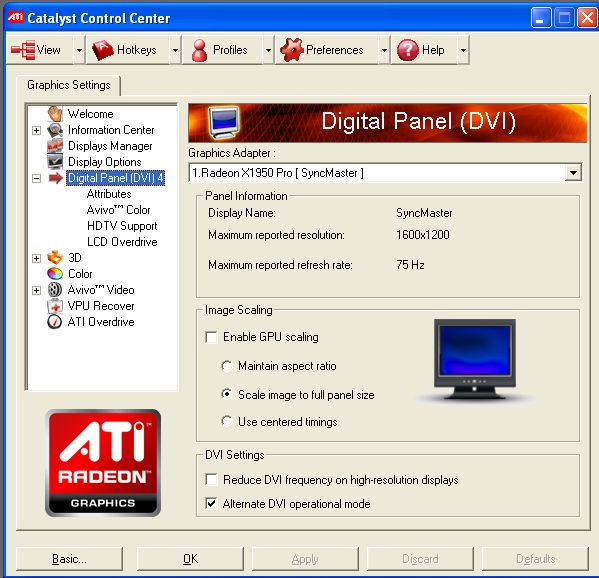The width and height of the screenshot is (599, 578).
Task: Click the Color wheel icon
Action: (x=55, y=274)
